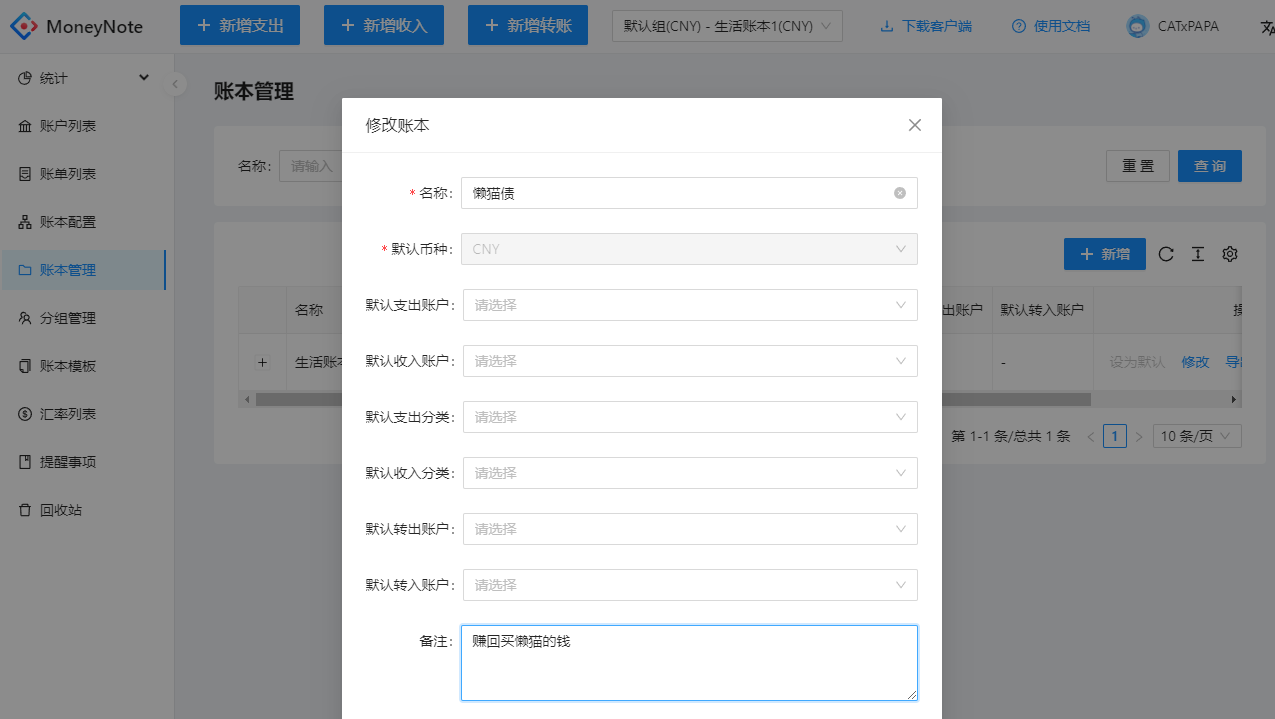
Task: Open the 默认转入账户 dropdown
Action: [690, 585]
